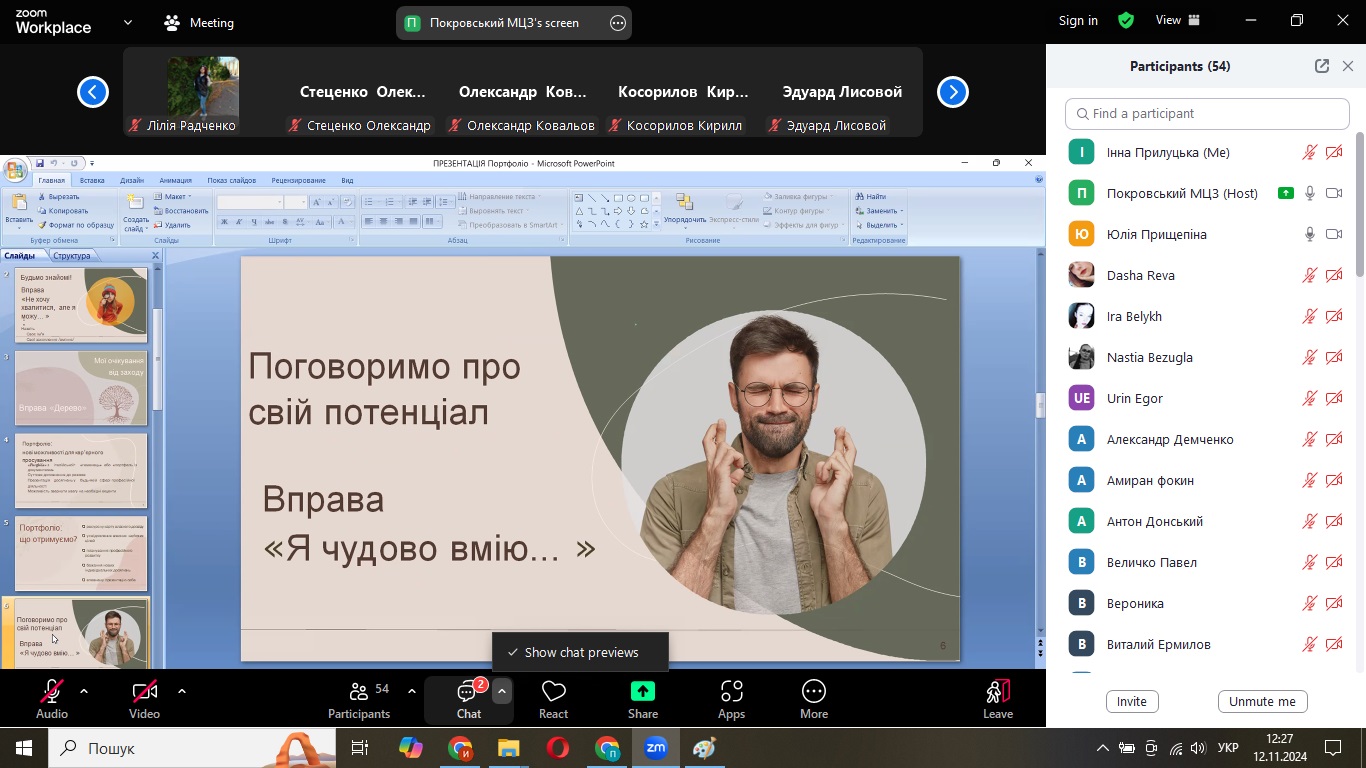Screen dimensions: 1366x768
Task: Click Лілія Радченко's video thumbnail
Action: (203, 92)
